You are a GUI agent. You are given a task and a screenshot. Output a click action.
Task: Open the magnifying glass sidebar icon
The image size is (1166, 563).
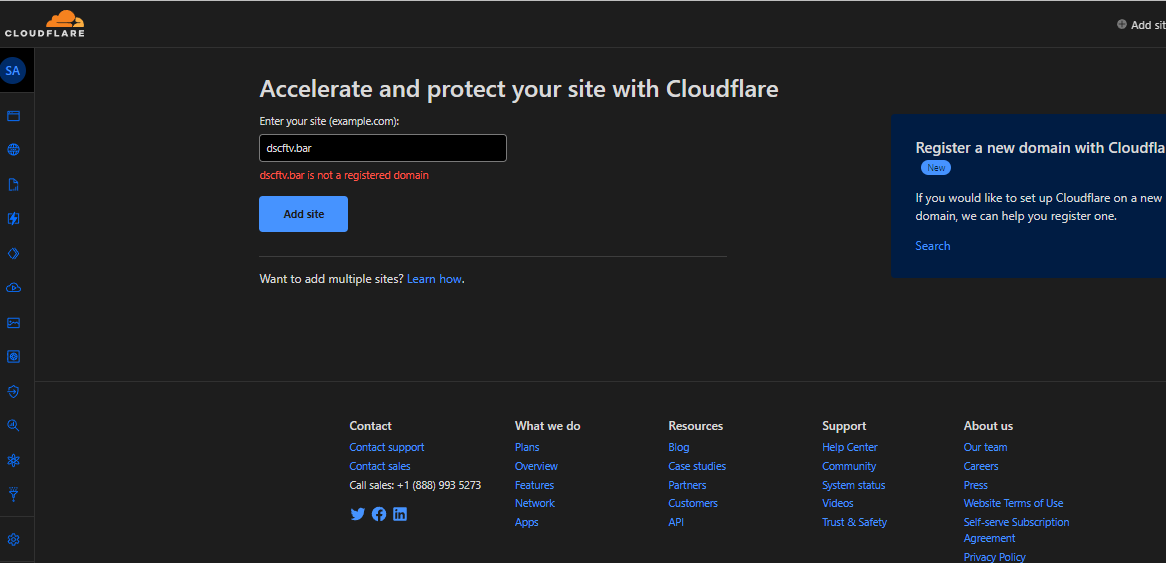pos(13,425)
